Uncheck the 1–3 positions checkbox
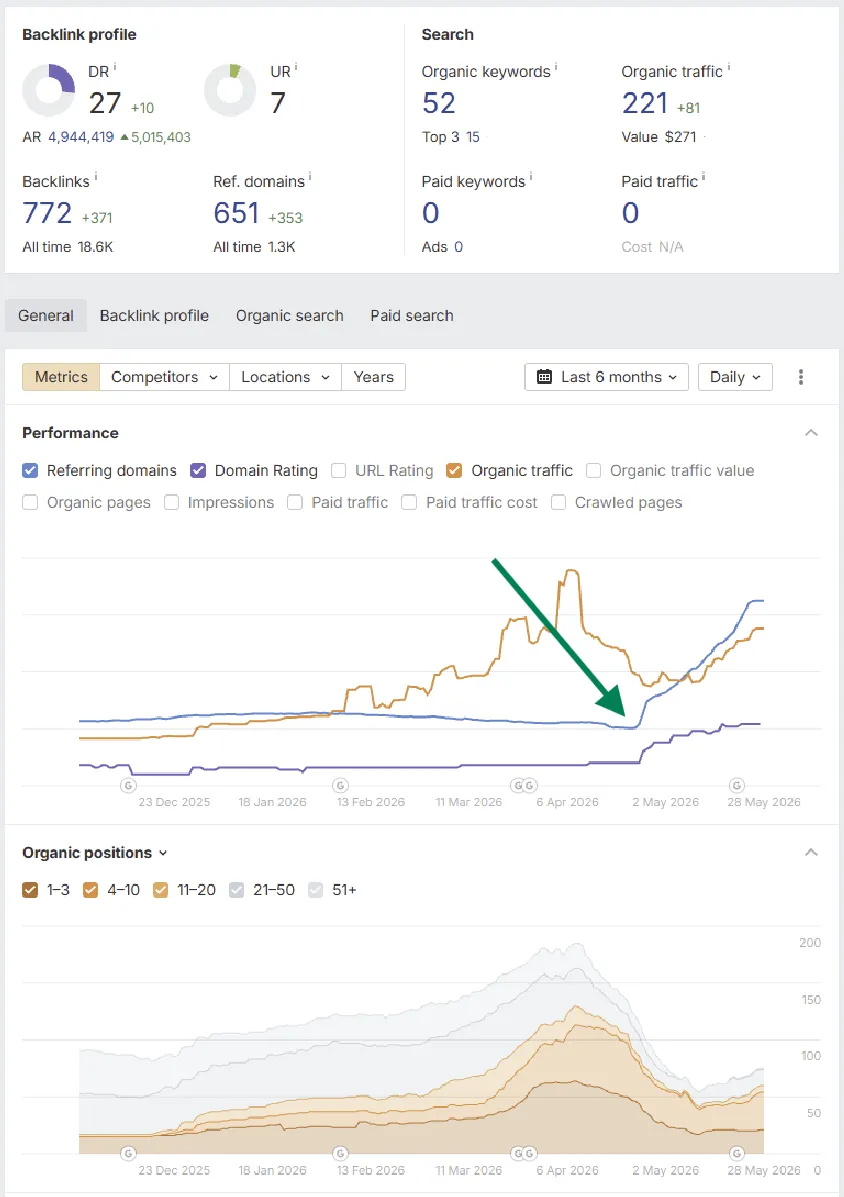This screenshot has height=1197, width=844. (x=31, y=889)
